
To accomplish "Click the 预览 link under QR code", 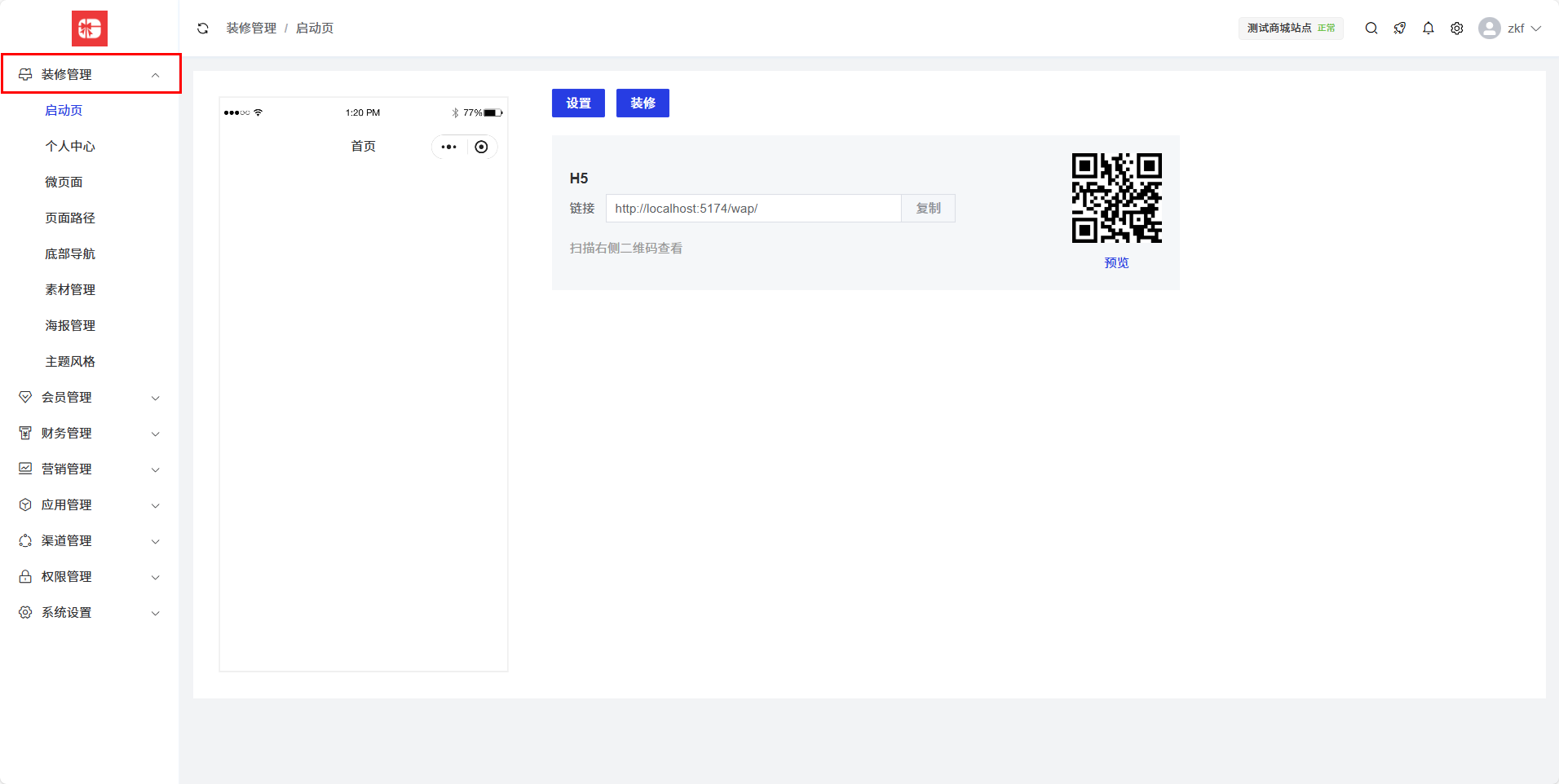I will tap(1116, 263).
